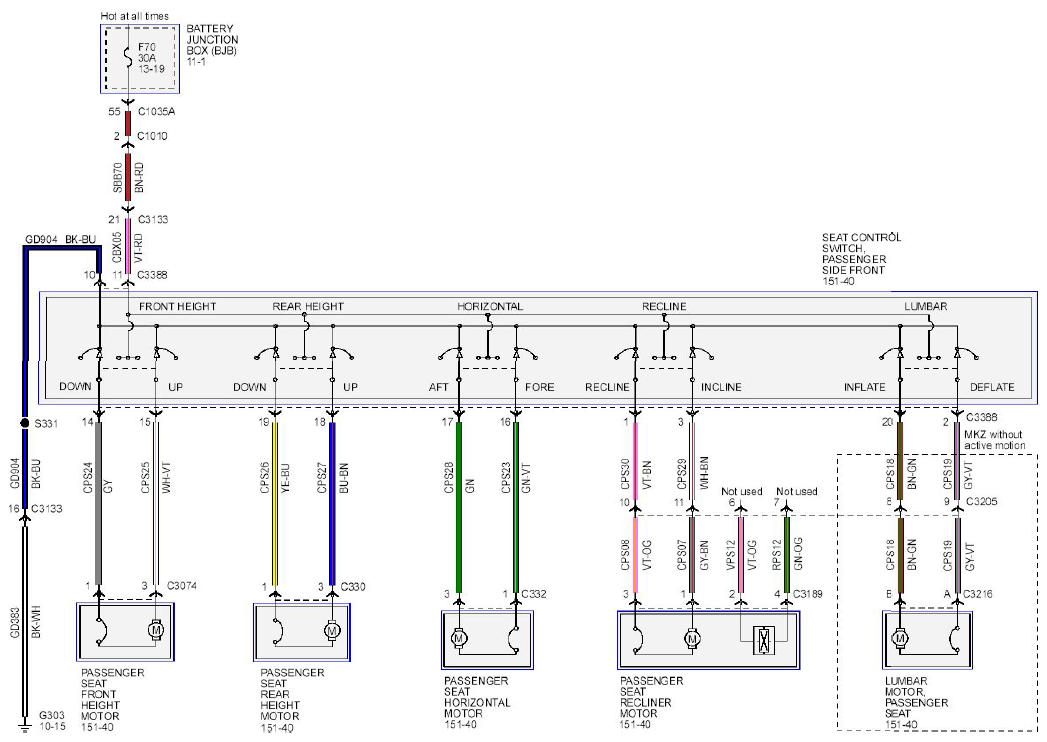The image size is (1047, 742).
Task: Click the 'FORE' switch position label
Action: (x=540, y=387)
